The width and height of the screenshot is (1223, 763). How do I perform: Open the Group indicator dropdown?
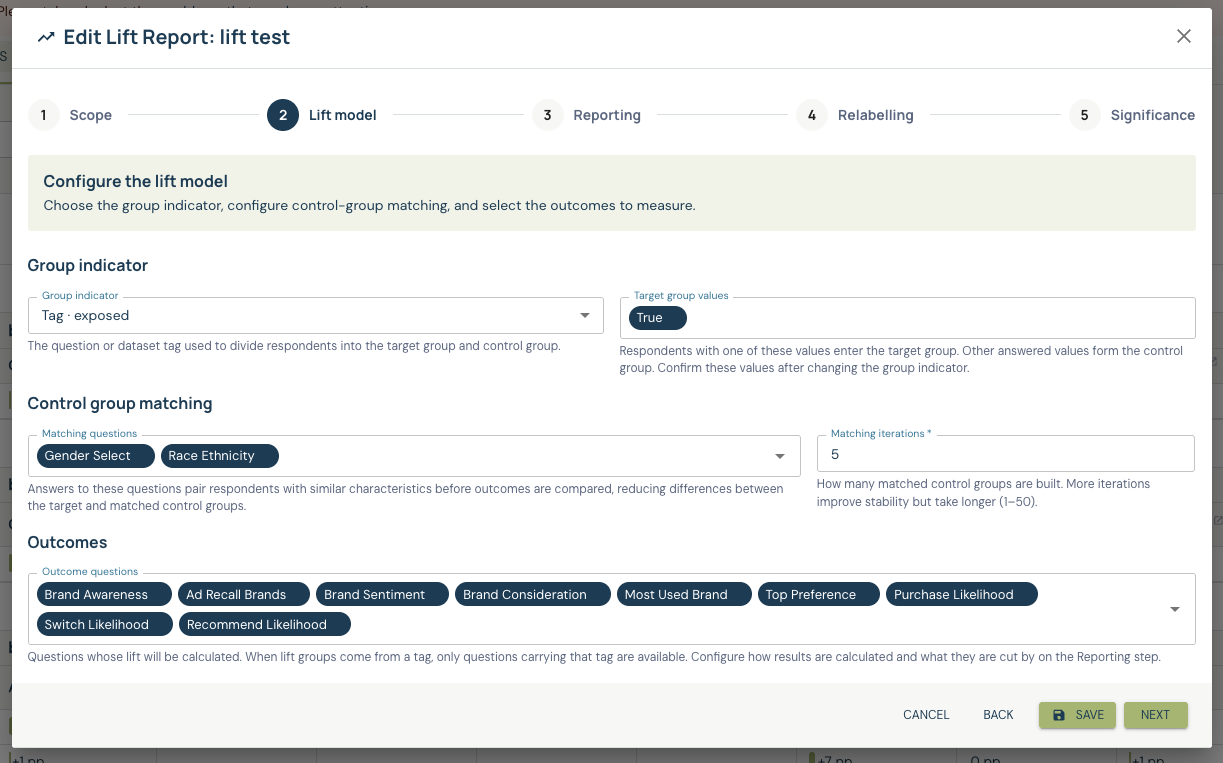pos(316,315)
